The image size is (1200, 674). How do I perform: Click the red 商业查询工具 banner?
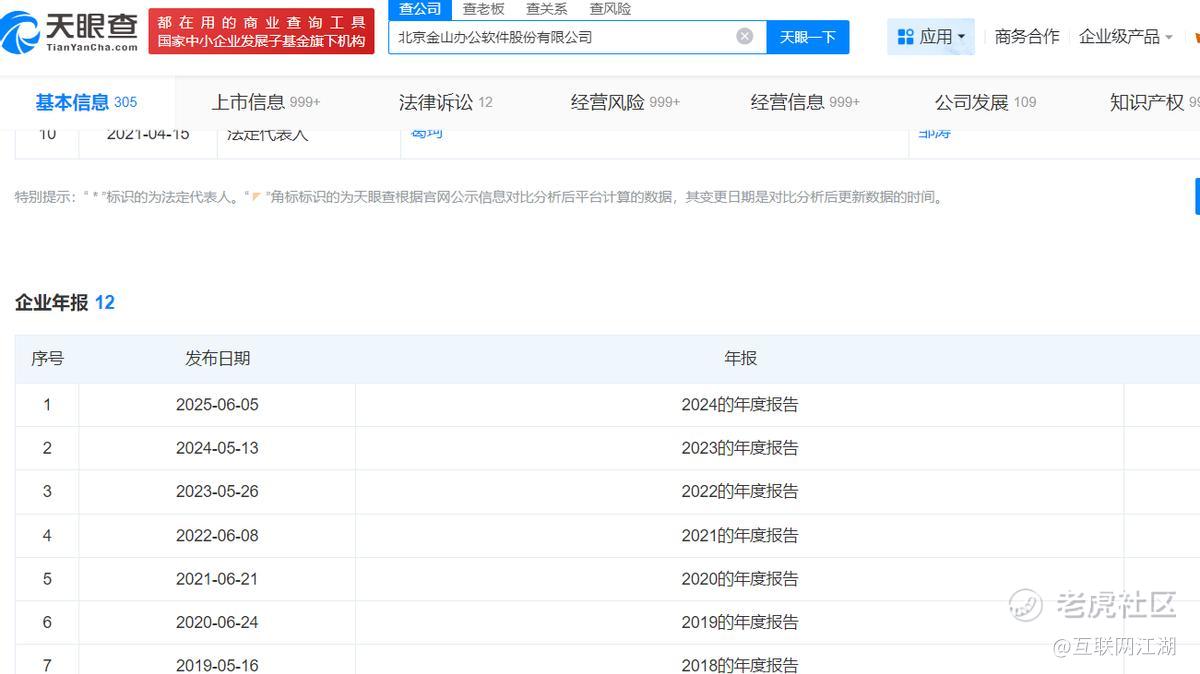pos(261,31)
